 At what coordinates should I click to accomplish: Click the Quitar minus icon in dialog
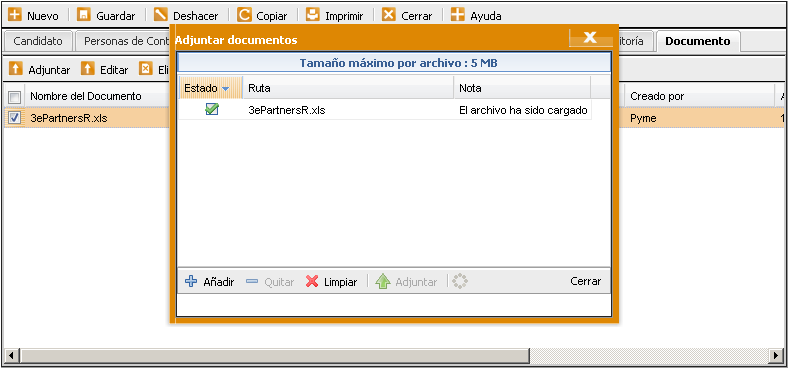[252, 281]
